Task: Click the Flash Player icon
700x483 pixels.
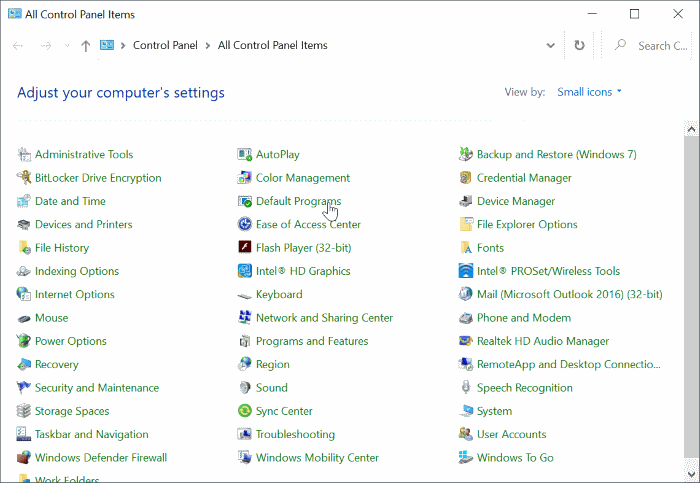Action: point(245,247)
